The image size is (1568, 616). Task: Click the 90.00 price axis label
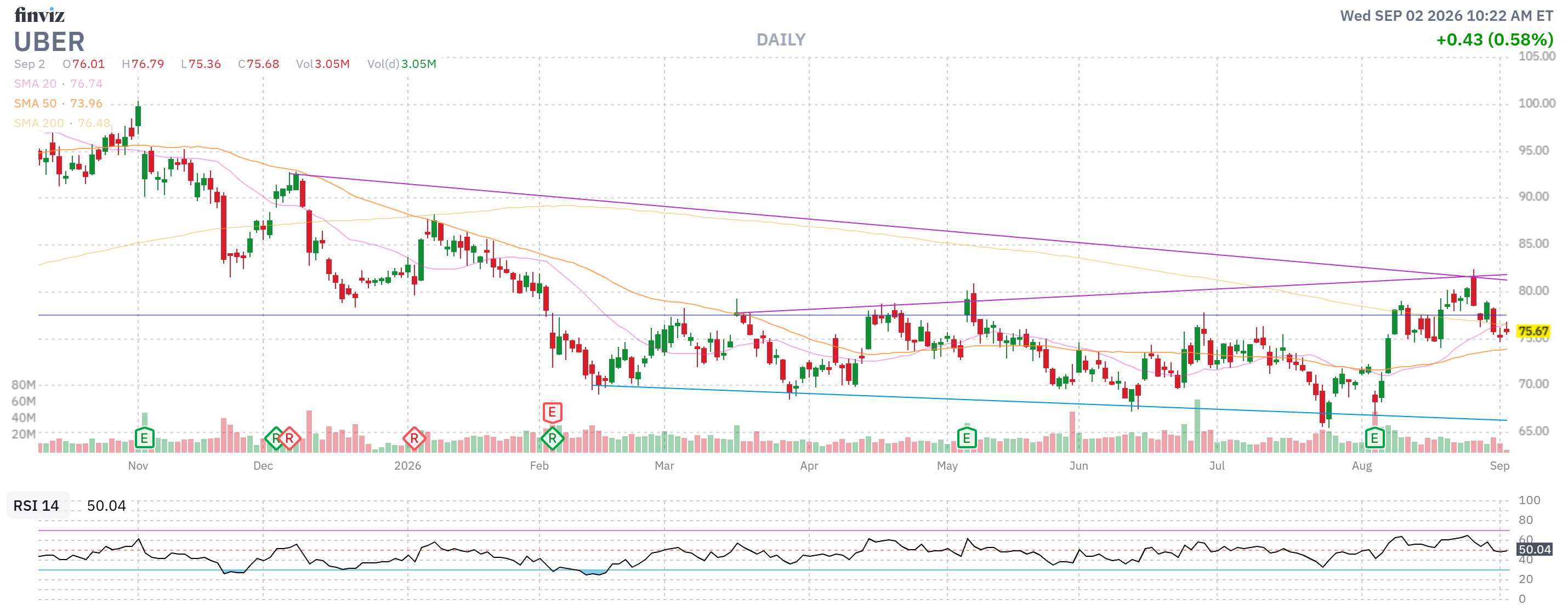(1533, 196)
